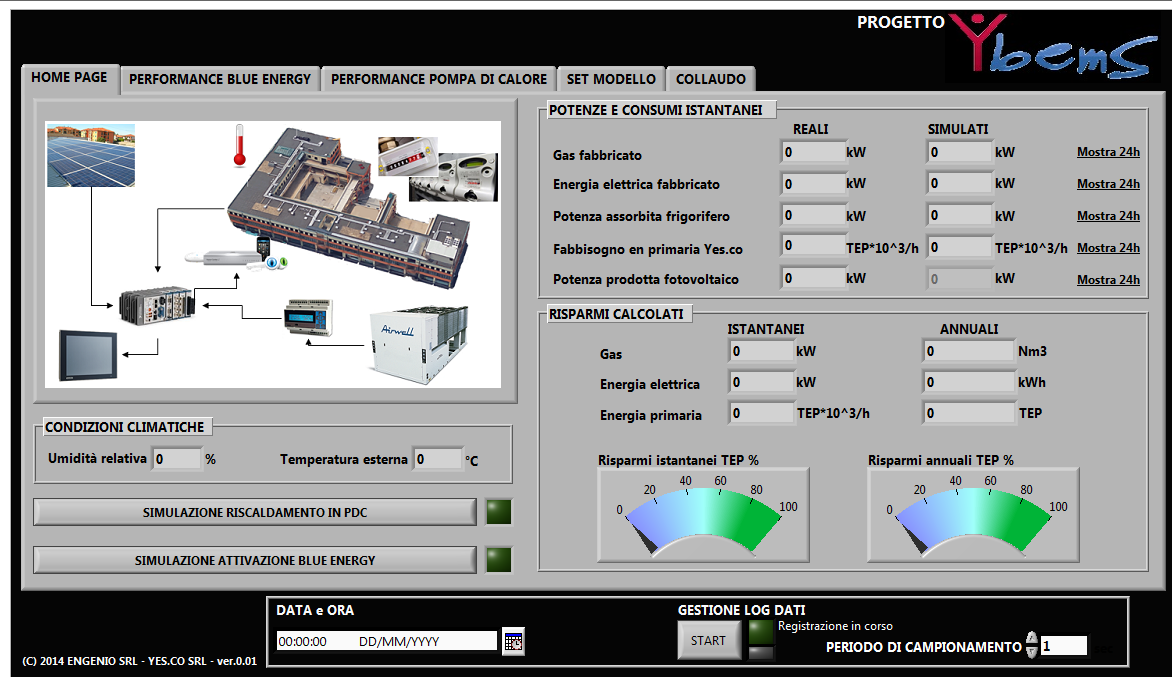Show 24h chart for Energia elettrica fabbricato
The height and width of the screenshot is (677, 1172).
[x=1108, y=184]
